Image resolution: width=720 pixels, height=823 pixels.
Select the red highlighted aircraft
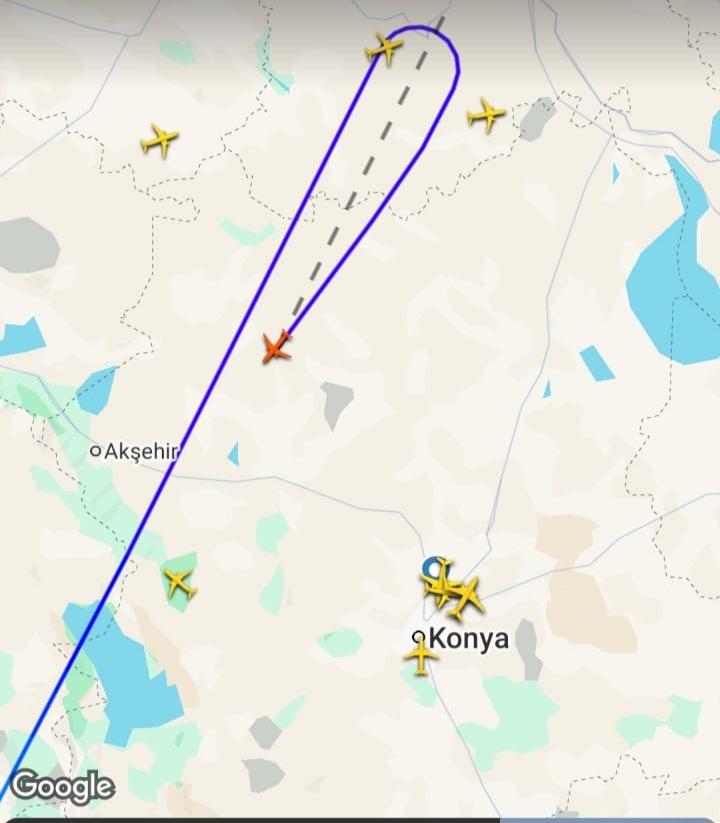[x=276, y=347]
